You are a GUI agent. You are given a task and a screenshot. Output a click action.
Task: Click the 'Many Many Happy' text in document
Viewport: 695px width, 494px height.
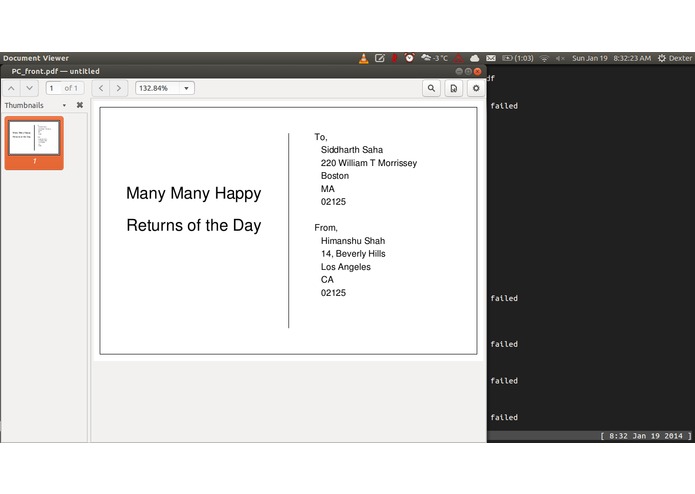tap(194, 194)
